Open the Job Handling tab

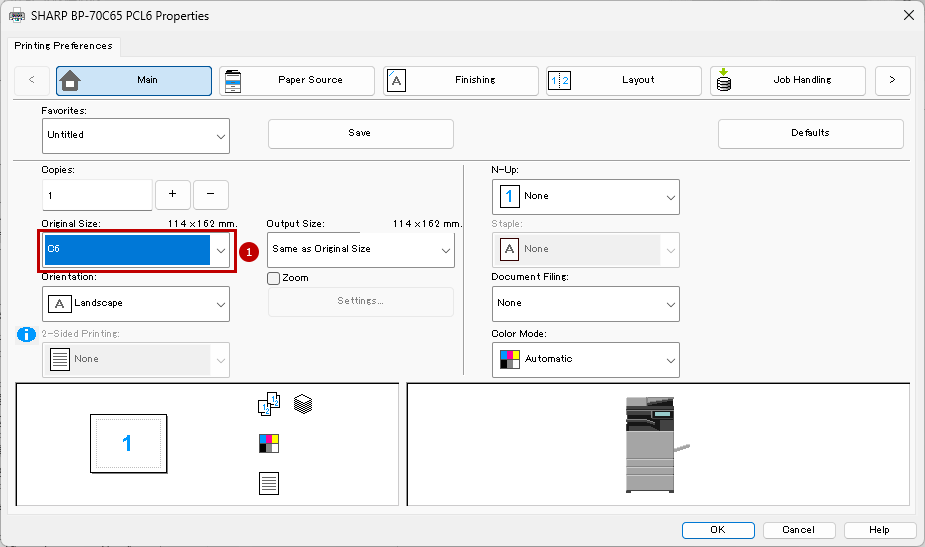point(788,80)
